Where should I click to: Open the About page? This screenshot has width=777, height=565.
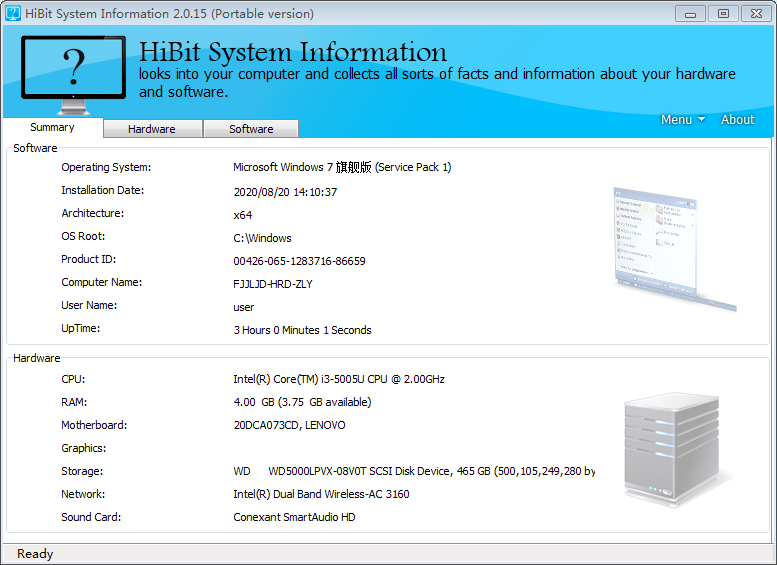[737, 119]
